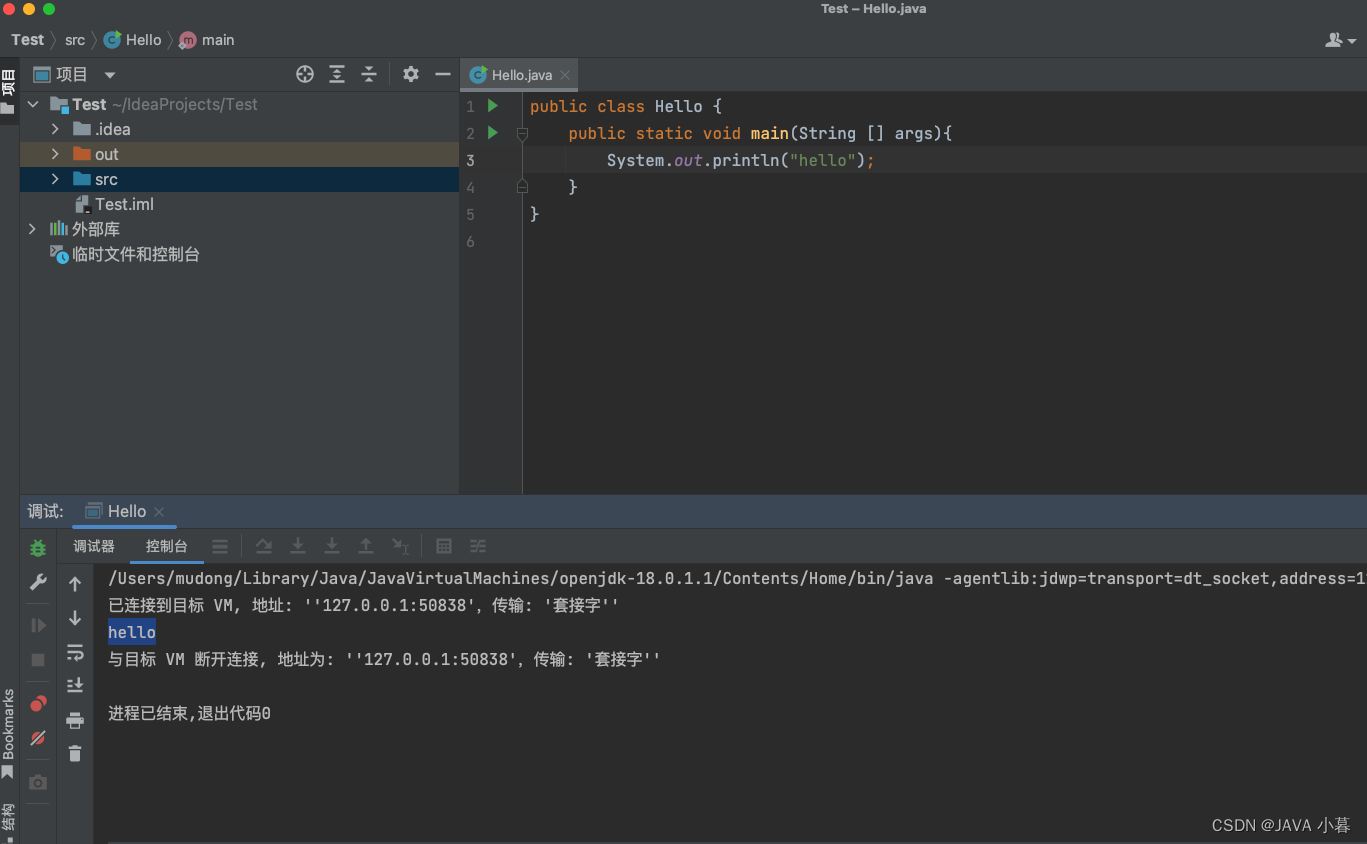
Task: Click the down arrow in console toolbar
Action: [75, 618]
